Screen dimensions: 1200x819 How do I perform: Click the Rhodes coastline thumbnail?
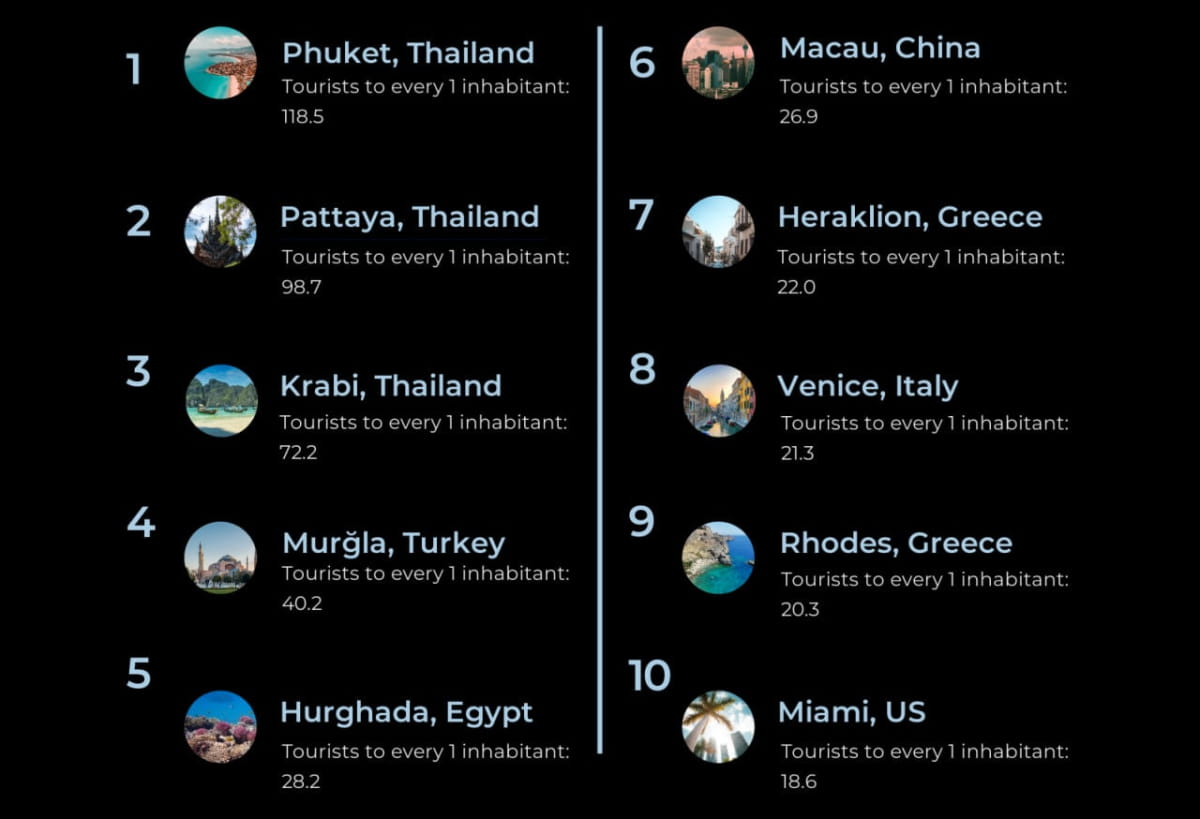click(x=718, y=558)
